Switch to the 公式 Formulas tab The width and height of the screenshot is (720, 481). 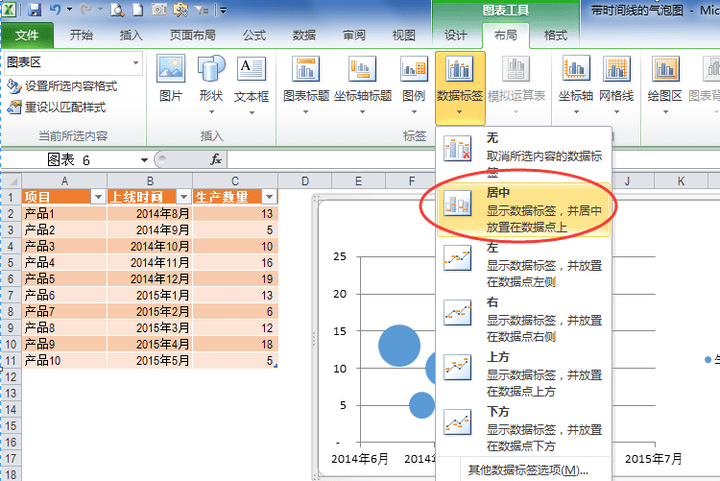pyautogui.click(x=254, y=35)
